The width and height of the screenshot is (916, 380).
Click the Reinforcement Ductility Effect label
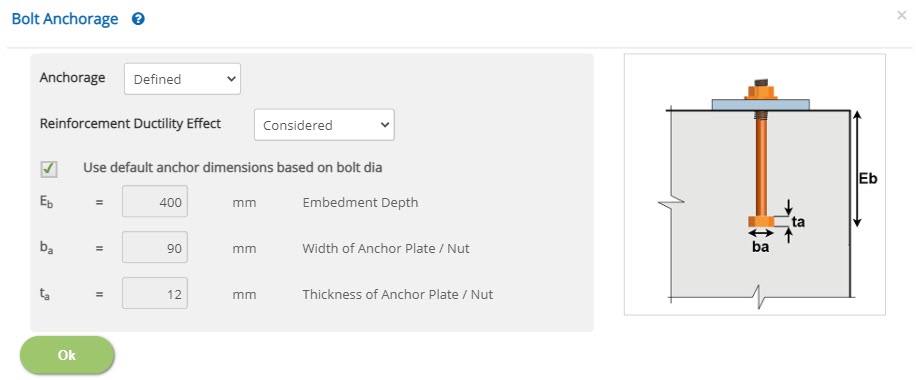(130, 124)
